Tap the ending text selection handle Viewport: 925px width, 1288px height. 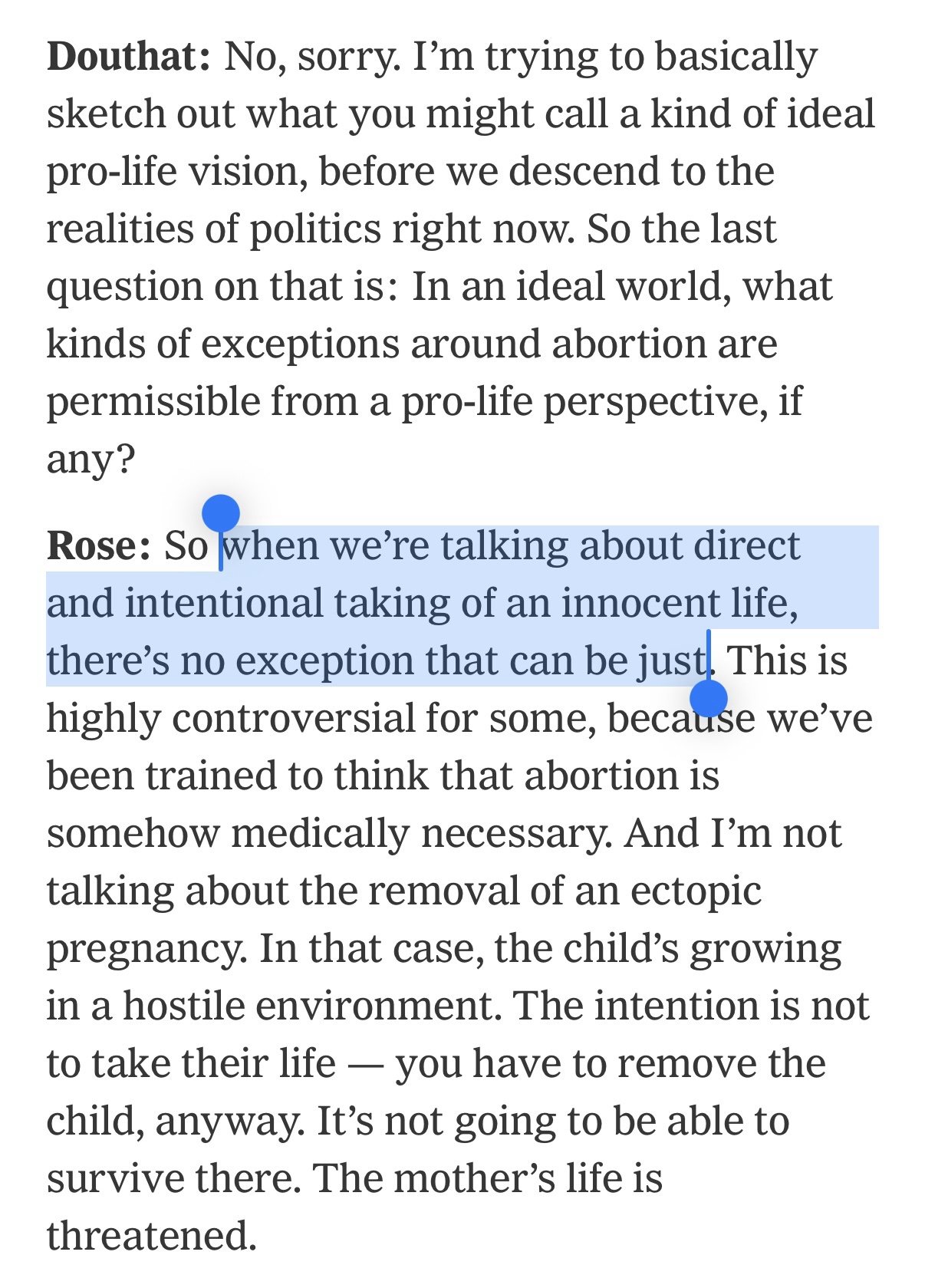(x=708, y=697)
